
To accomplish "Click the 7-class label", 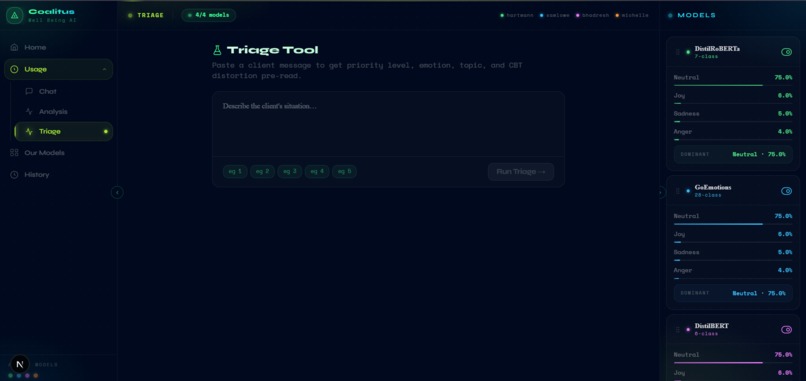I will [x=706, y=57].
